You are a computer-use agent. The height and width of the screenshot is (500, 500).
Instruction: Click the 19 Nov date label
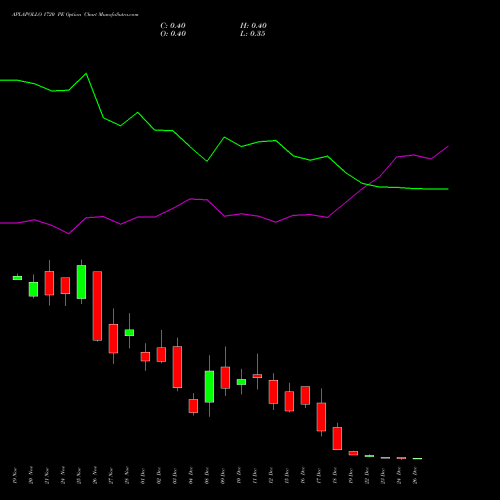click(x=15, y=476)
